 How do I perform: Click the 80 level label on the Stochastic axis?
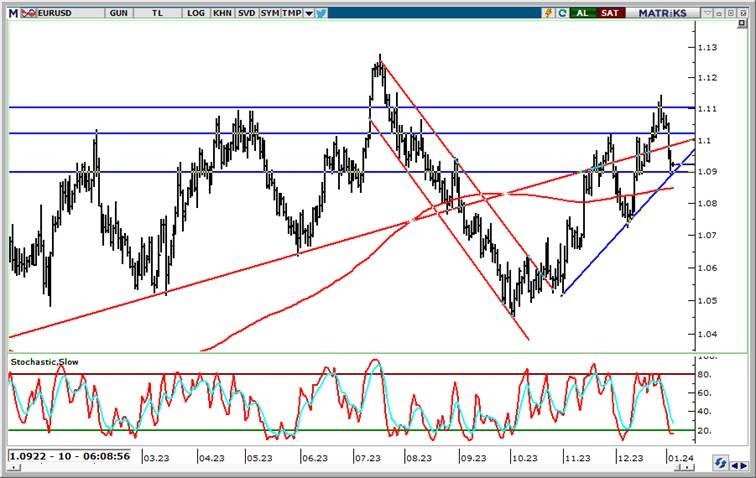click(x=705, y=374)
